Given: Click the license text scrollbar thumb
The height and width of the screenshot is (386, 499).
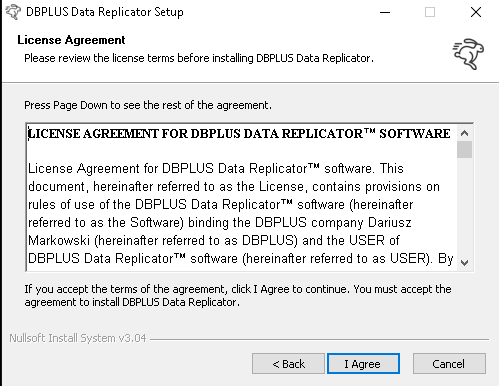Looking at the screenshot, I should tap(464, 149).
